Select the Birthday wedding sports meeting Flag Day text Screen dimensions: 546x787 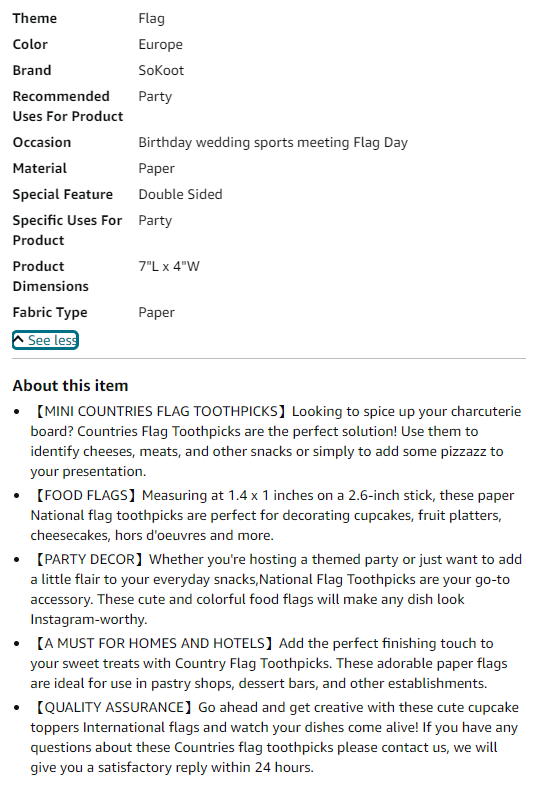point(273,143)
